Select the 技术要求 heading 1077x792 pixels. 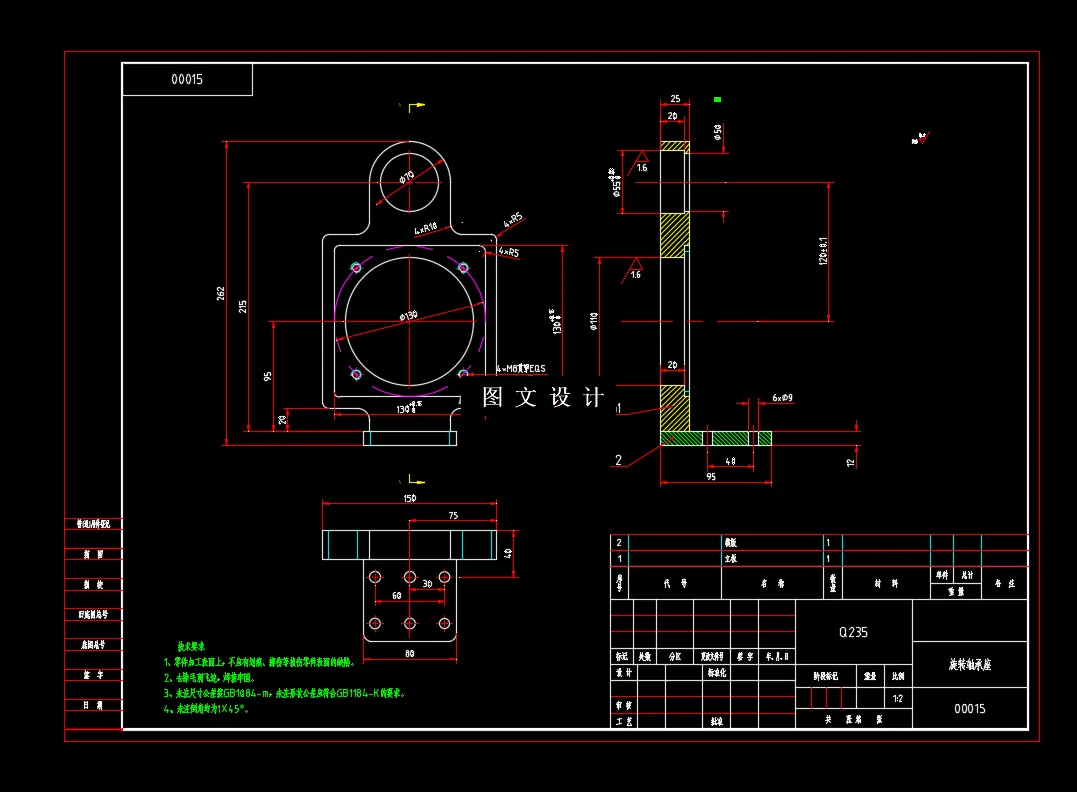(191, 646)
